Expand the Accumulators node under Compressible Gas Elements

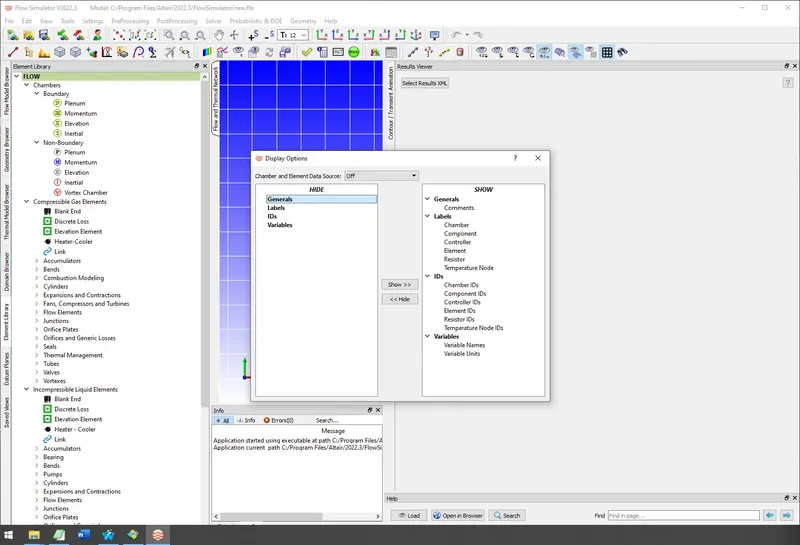pyautogui.click(x=37, y=261)
